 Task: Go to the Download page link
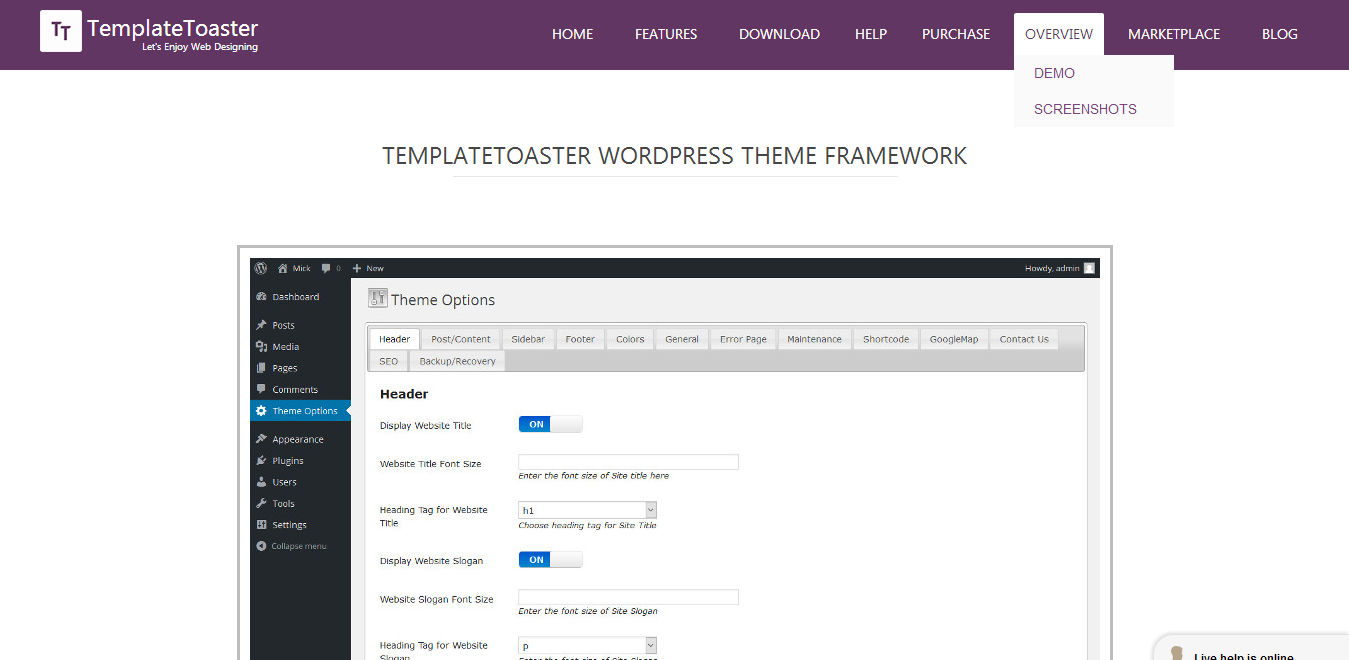[779, 34]
